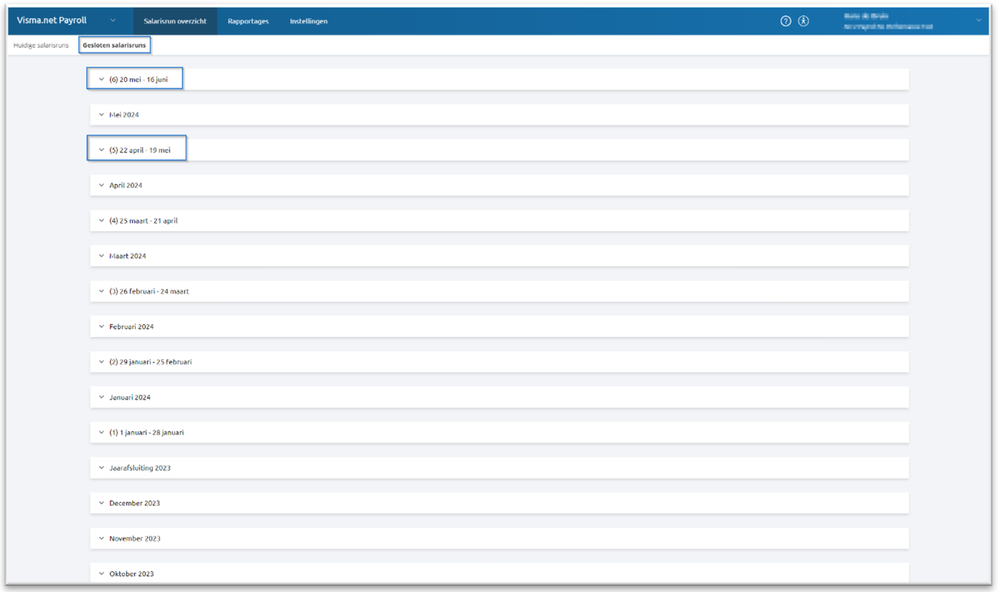Expand the chevron beside Mei 2024
The height and width of the screenshot is (592, 999).
(101, 115)
